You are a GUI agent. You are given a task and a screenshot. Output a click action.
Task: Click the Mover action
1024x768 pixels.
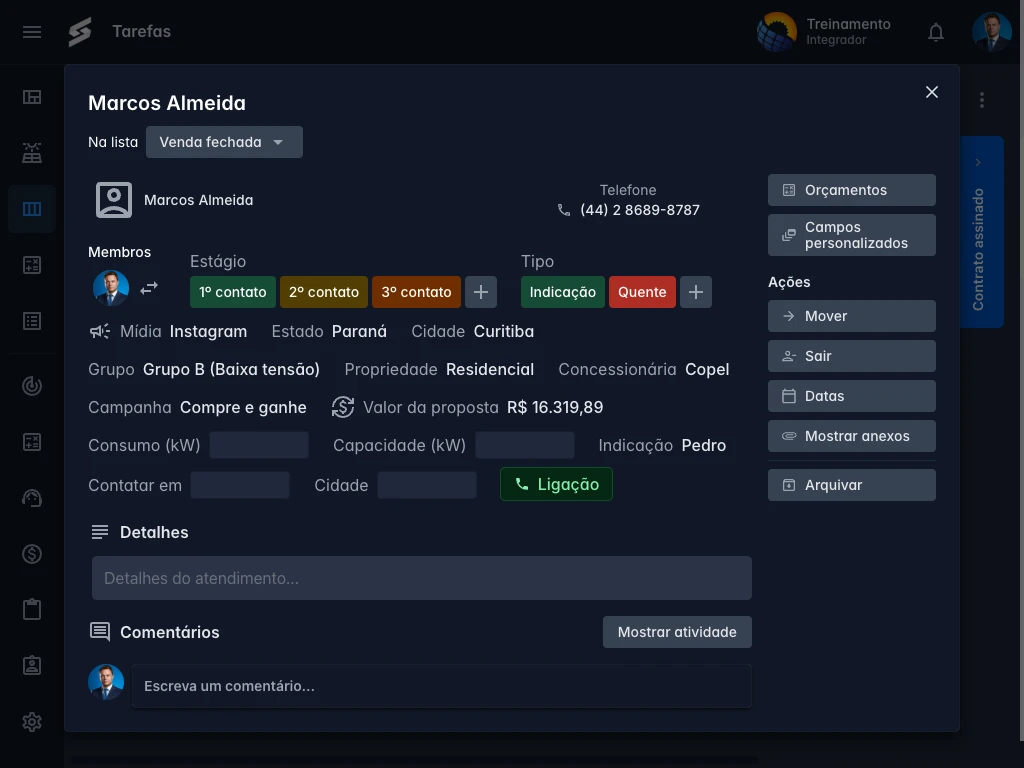[852, 316]
